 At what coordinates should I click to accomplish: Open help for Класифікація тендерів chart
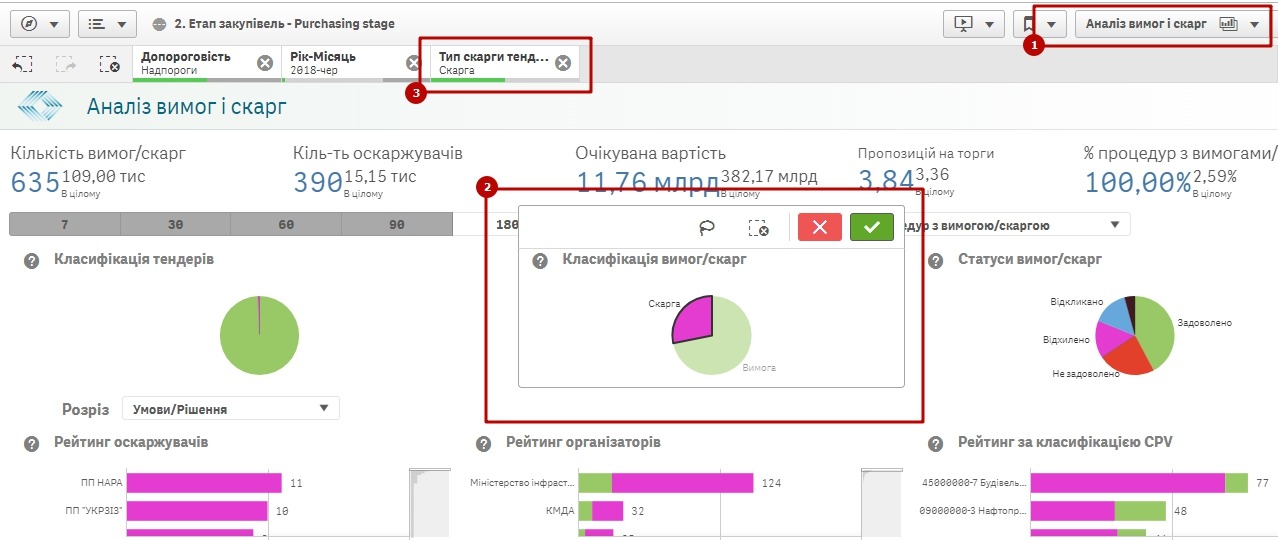31,260
